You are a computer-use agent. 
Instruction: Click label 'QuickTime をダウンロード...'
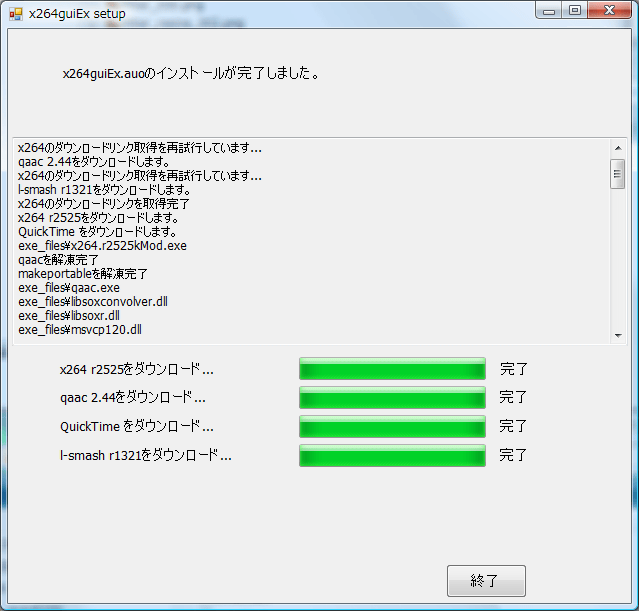tap(137, 426)
